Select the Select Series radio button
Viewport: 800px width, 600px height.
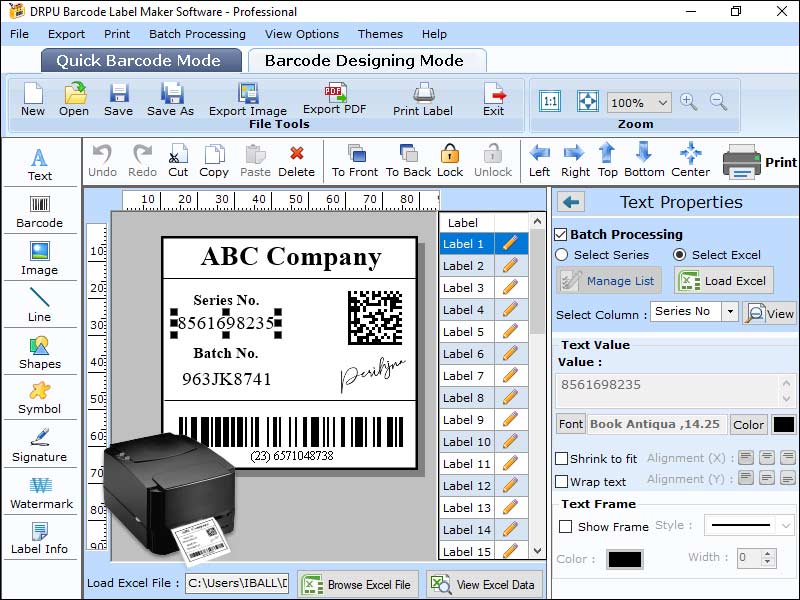(x=562, y=255)
